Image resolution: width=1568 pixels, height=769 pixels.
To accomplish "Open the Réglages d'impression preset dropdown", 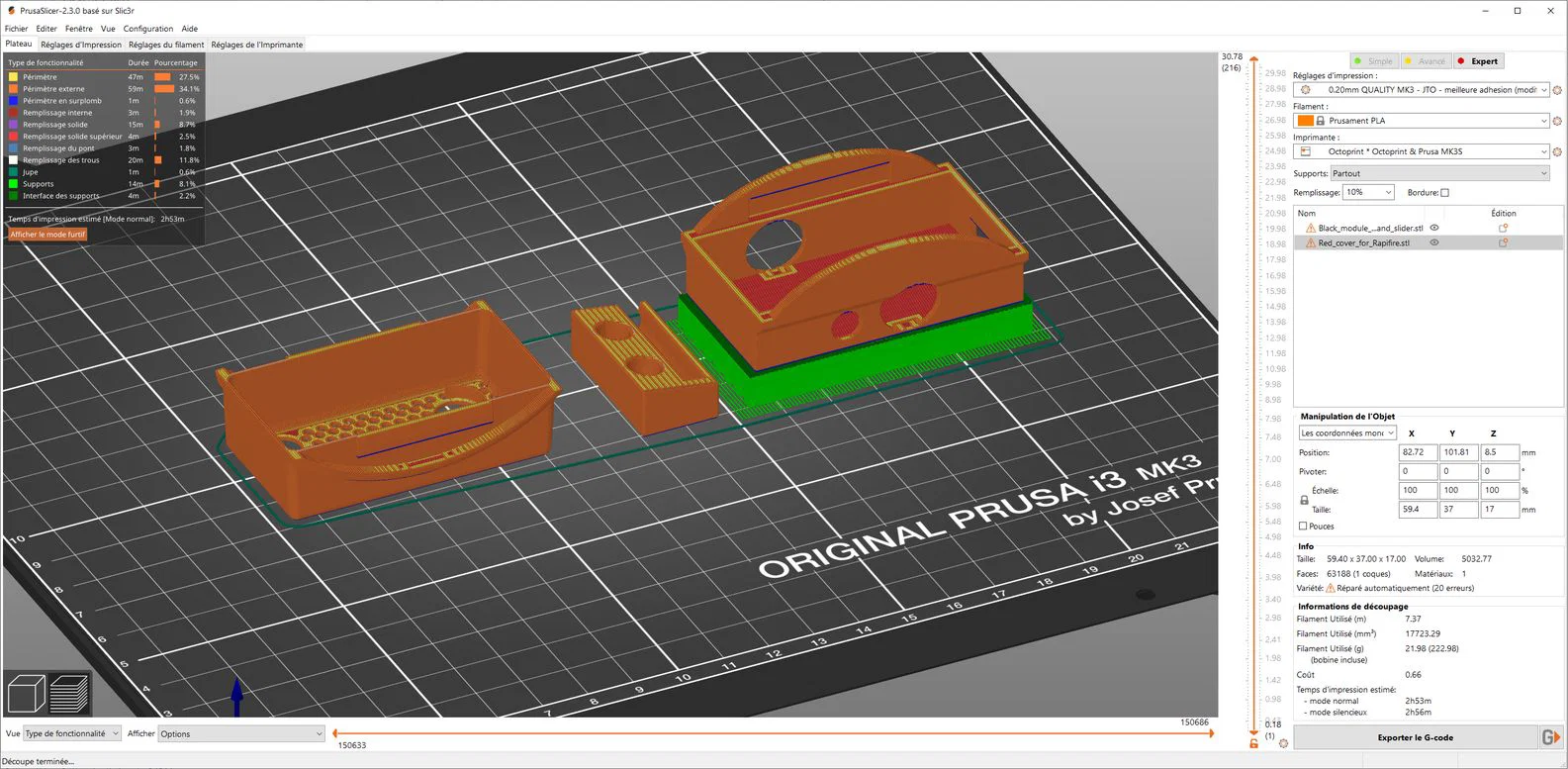I will [1422, 90].
